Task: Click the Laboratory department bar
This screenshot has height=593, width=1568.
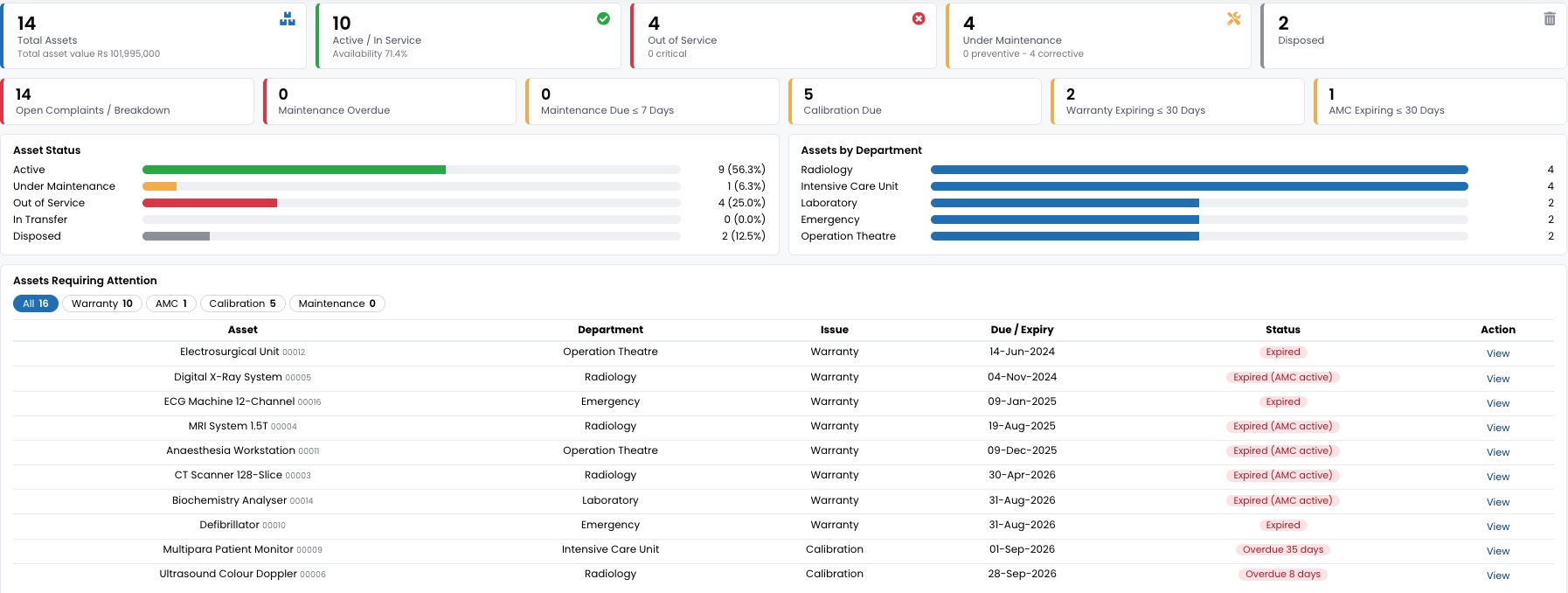Action: (x=1065, y=203)
